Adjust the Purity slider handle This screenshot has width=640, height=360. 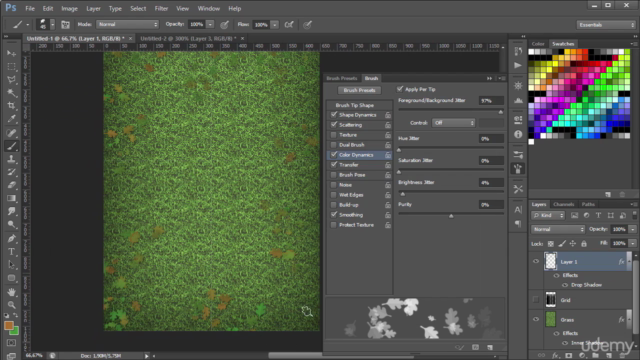451,216
